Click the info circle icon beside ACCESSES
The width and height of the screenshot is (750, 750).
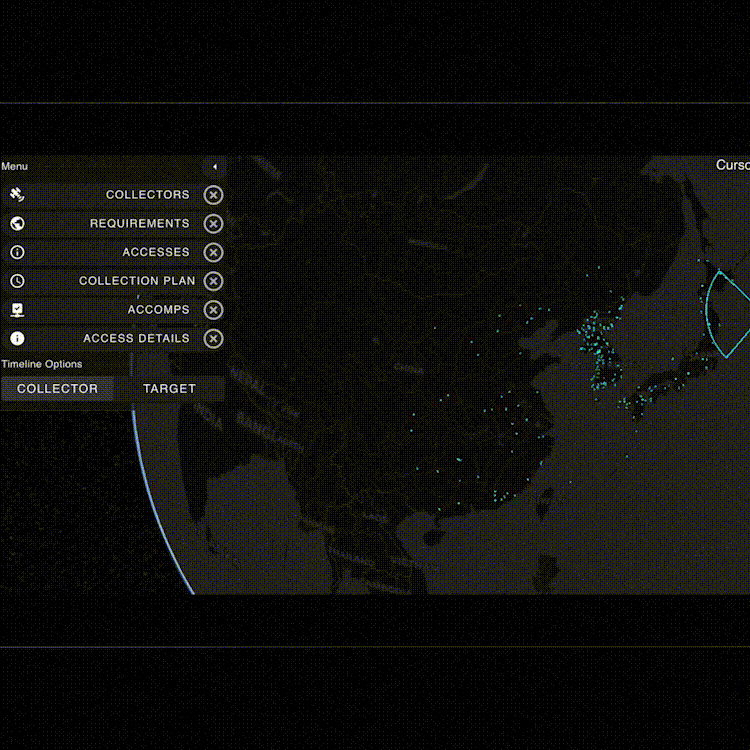click(17, 252)
